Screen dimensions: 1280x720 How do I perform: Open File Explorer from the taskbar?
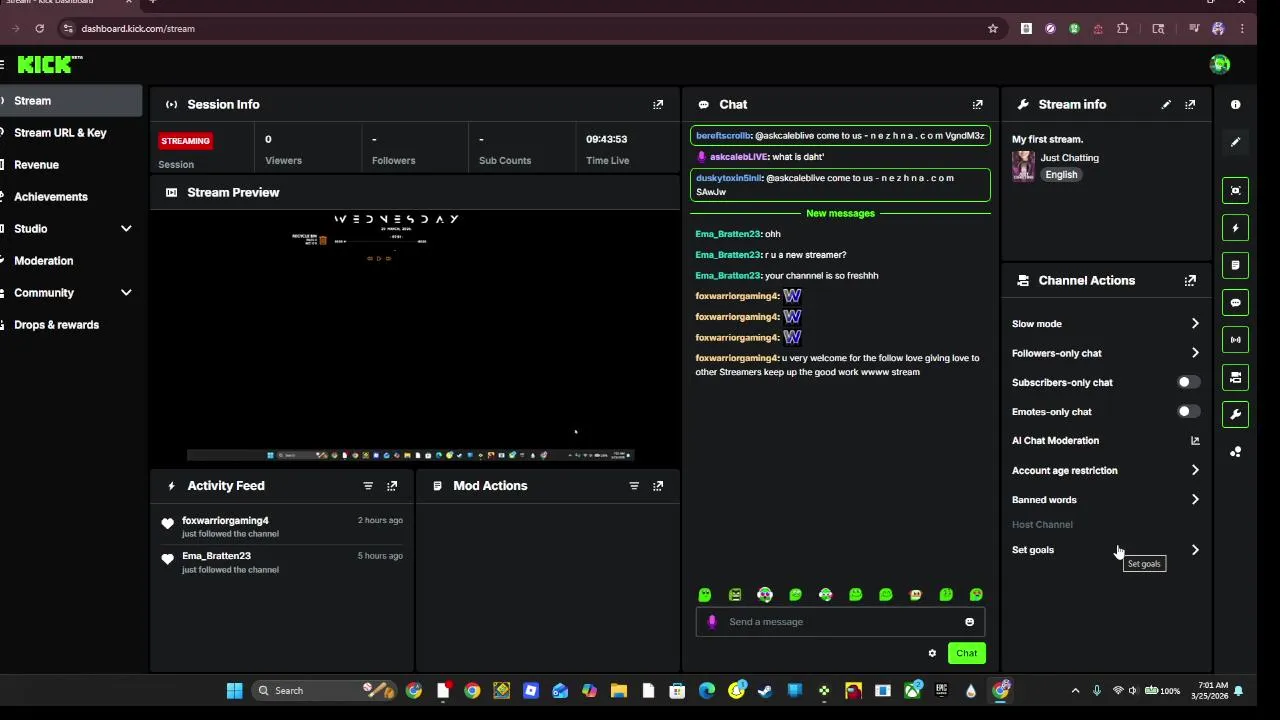click(619, 690)
